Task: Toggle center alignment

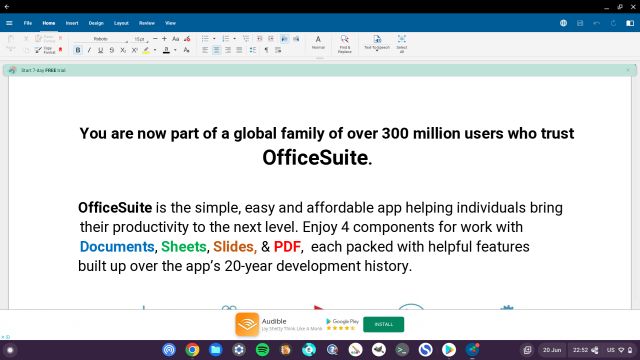Action: pyautogui.click(x=216, y=50)
